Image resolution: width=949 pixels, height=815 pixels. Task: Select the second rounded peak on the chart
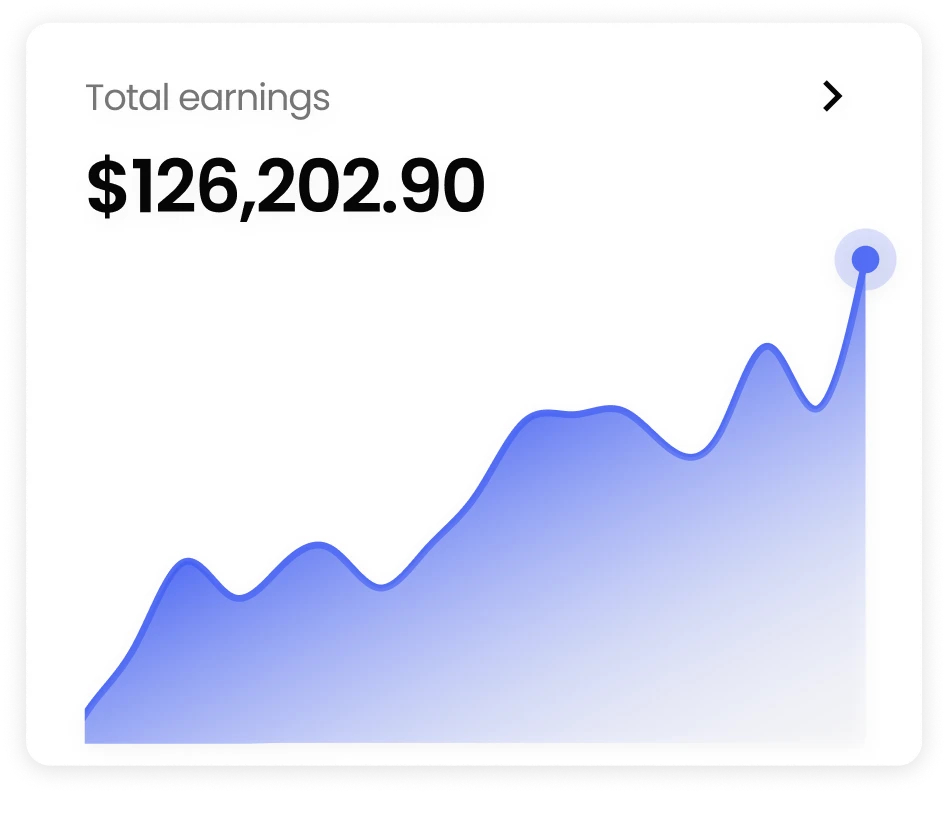click(318, 545)
